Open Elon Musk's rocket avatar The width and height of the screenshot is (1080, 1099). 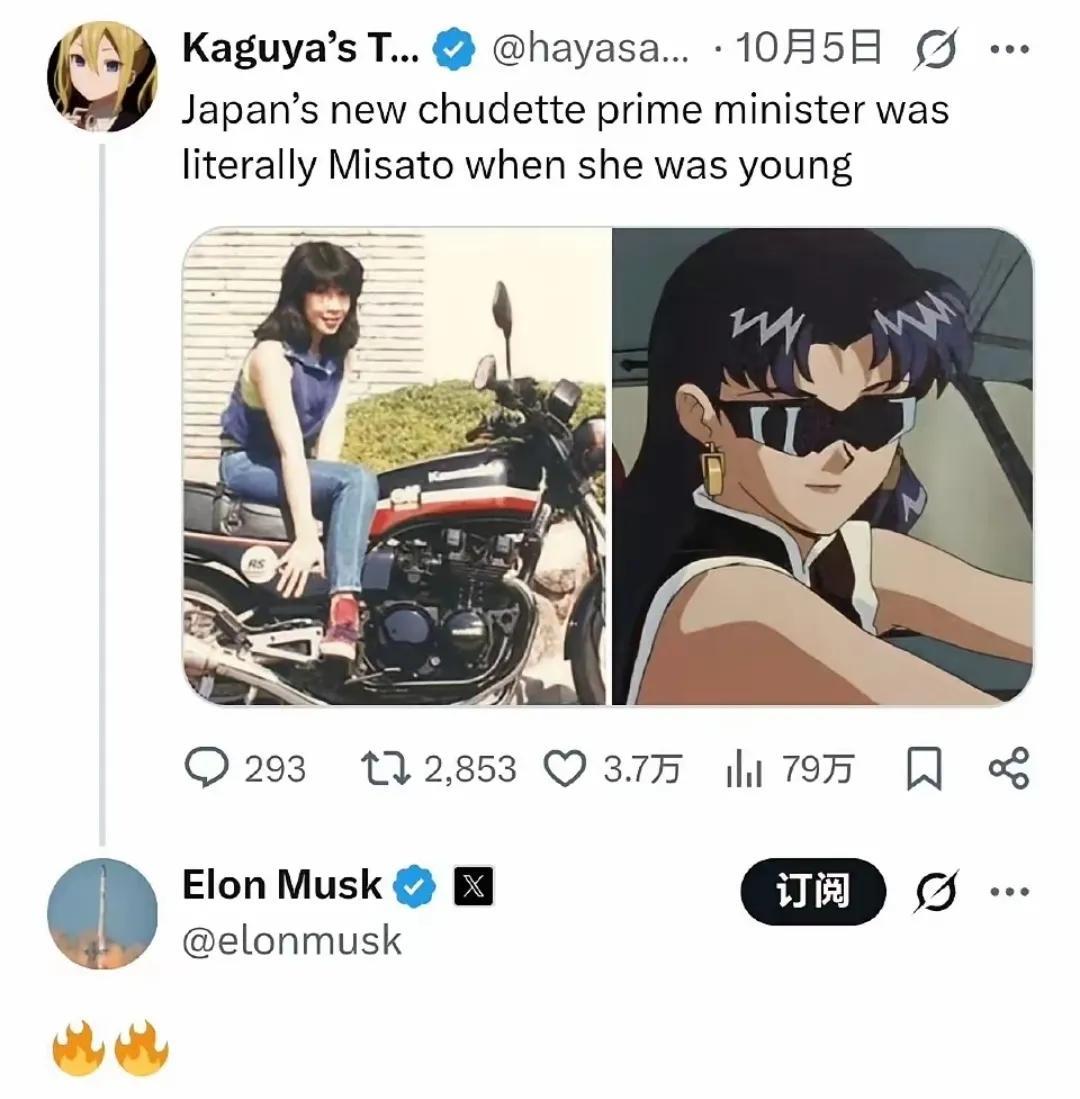pyautogui.click(x=103, y=913)
